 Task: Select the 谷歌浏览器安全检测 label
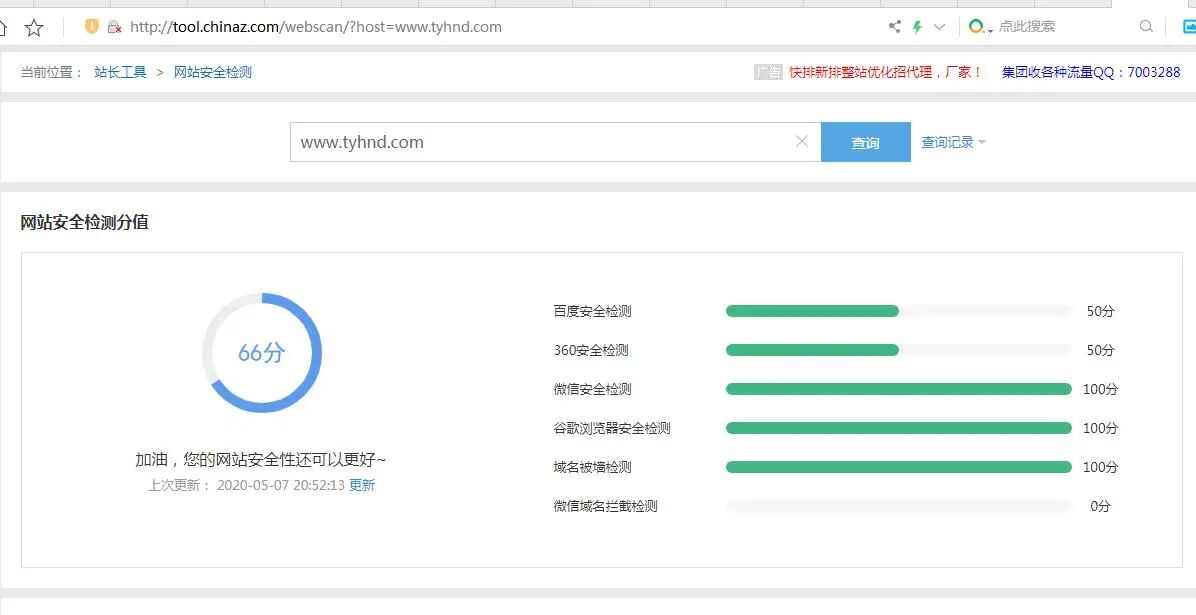point(612,428)
